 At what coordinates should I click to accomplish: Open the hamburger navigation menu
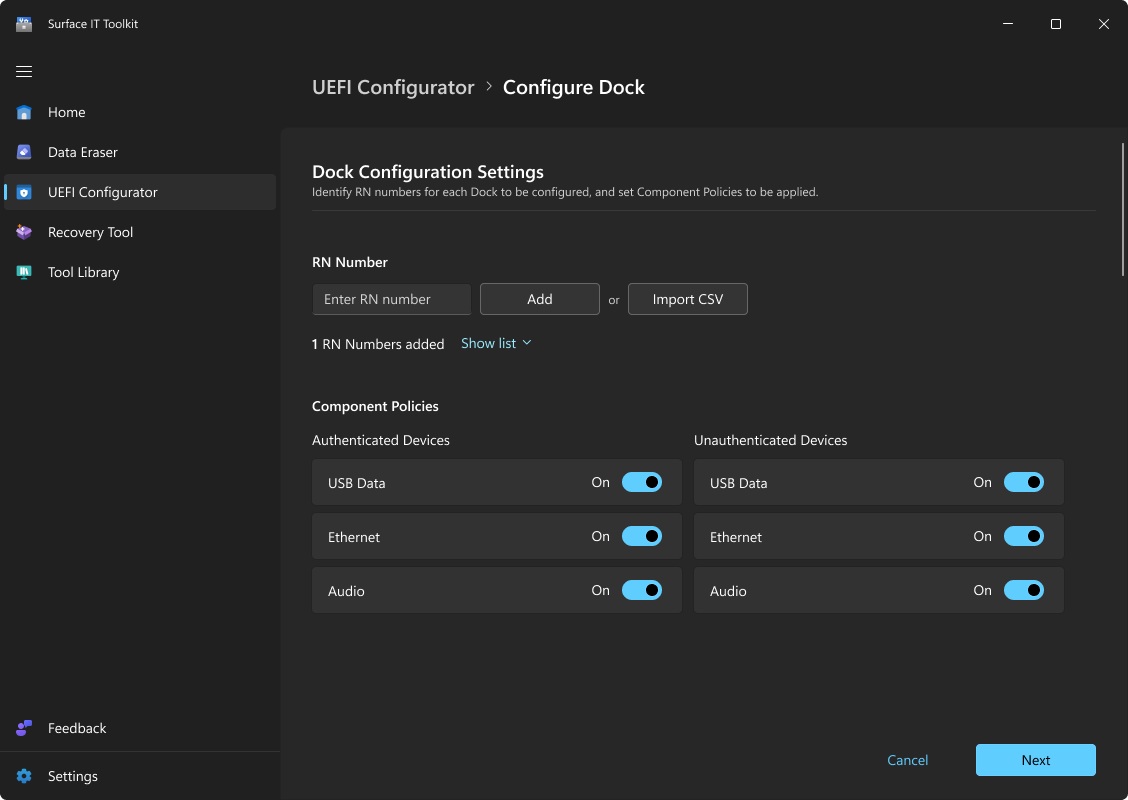pos(24,71)
